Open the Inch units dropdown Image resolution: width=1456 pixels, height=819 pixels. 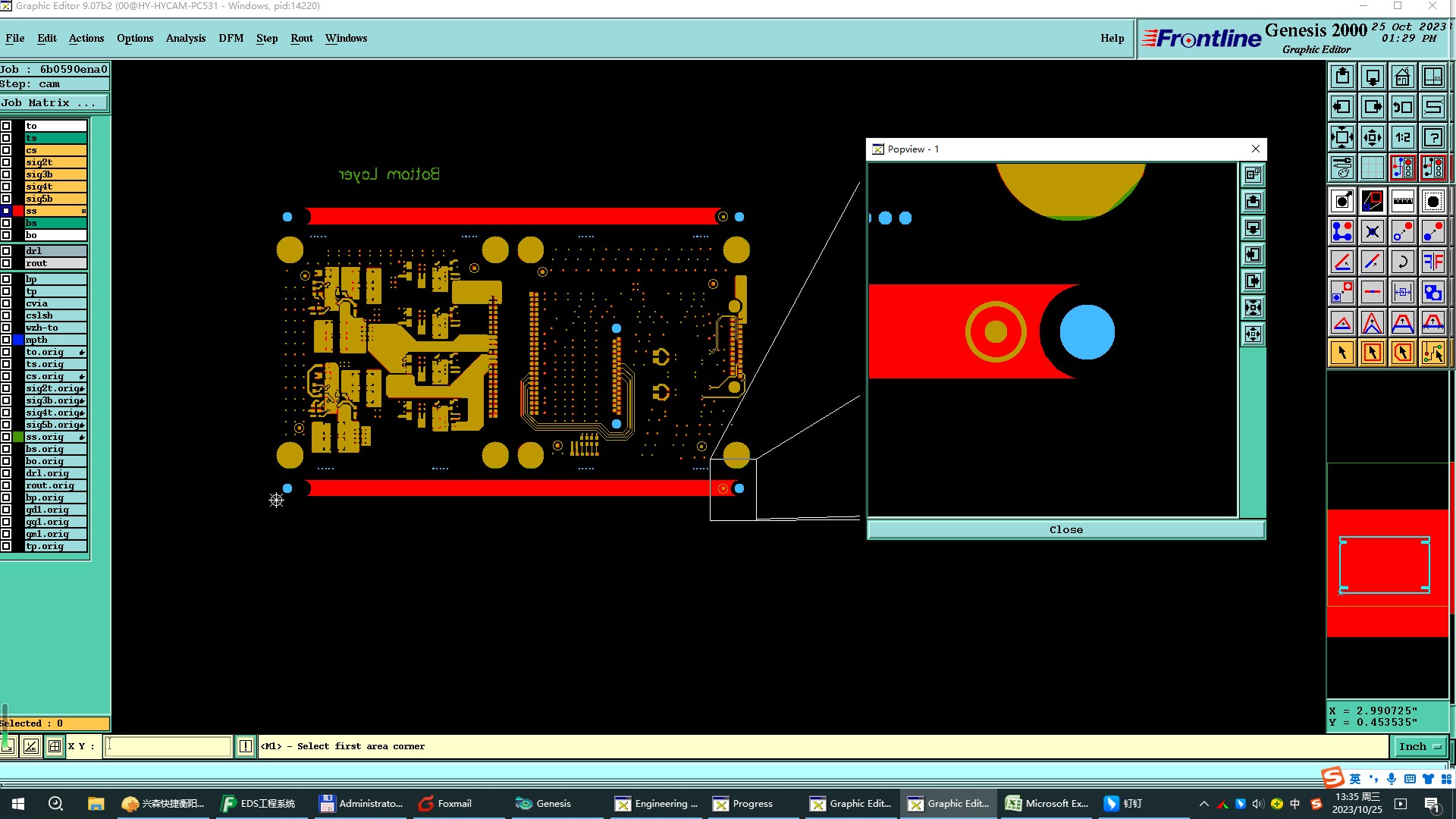pos(1419,747)
